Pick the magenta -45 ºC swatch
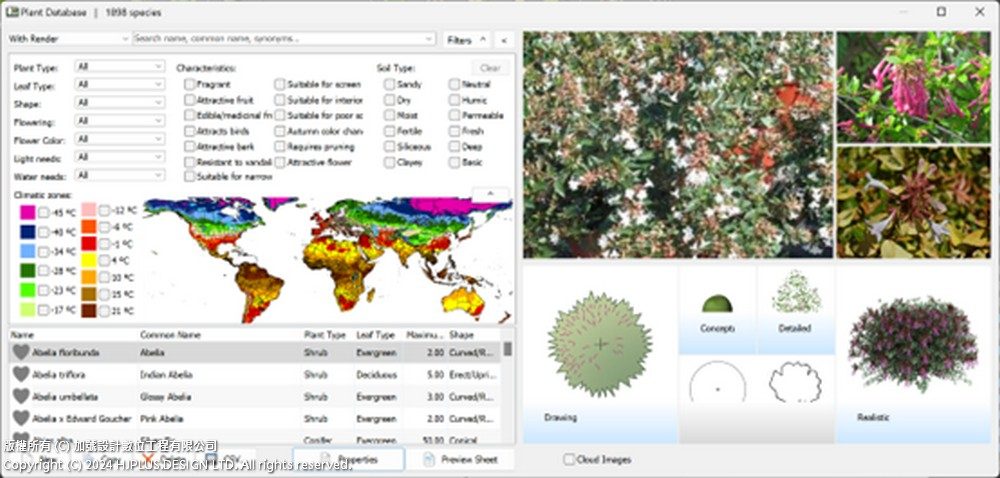The width and height of the screenshot is (1000, 478). [x=27, y=213]
